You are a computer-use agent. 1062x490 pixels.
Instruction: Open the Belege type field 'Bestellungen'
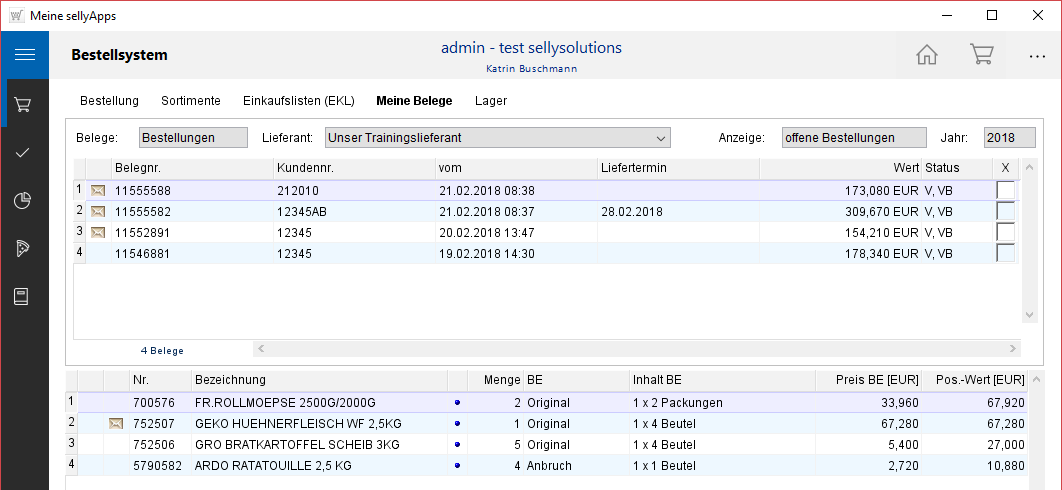click(192, 138)
